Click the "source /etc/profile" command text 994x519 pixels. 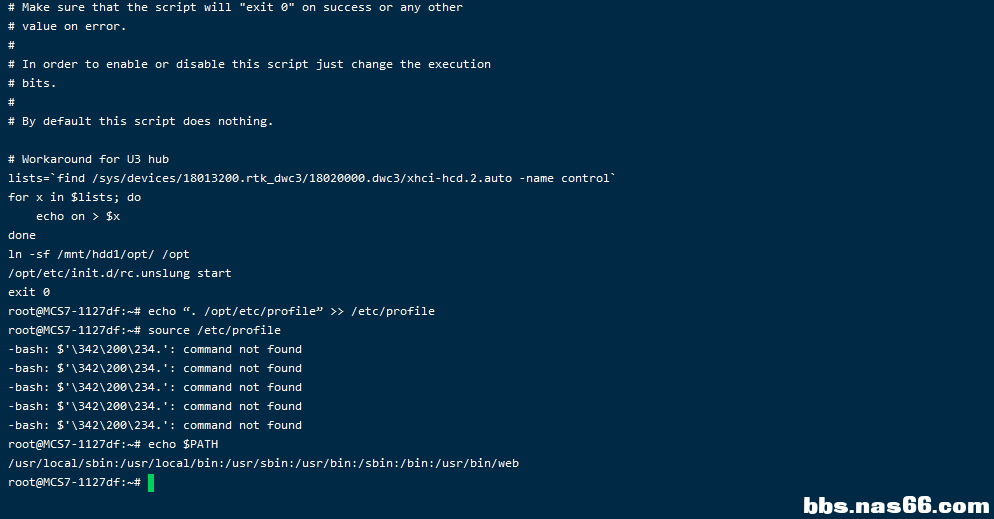coord(214,330)
